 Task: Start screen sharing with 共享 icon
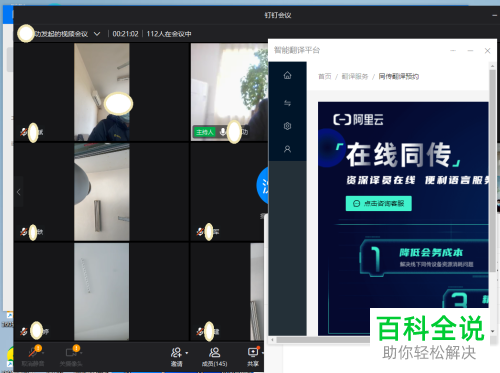point(253,352)
